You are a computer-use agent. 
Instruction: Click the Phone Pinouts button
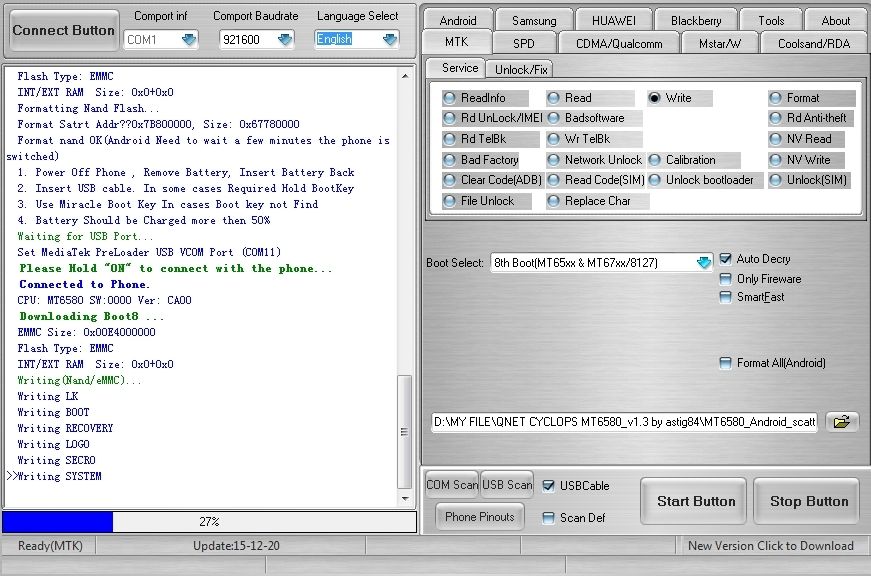tap(480, 517)
